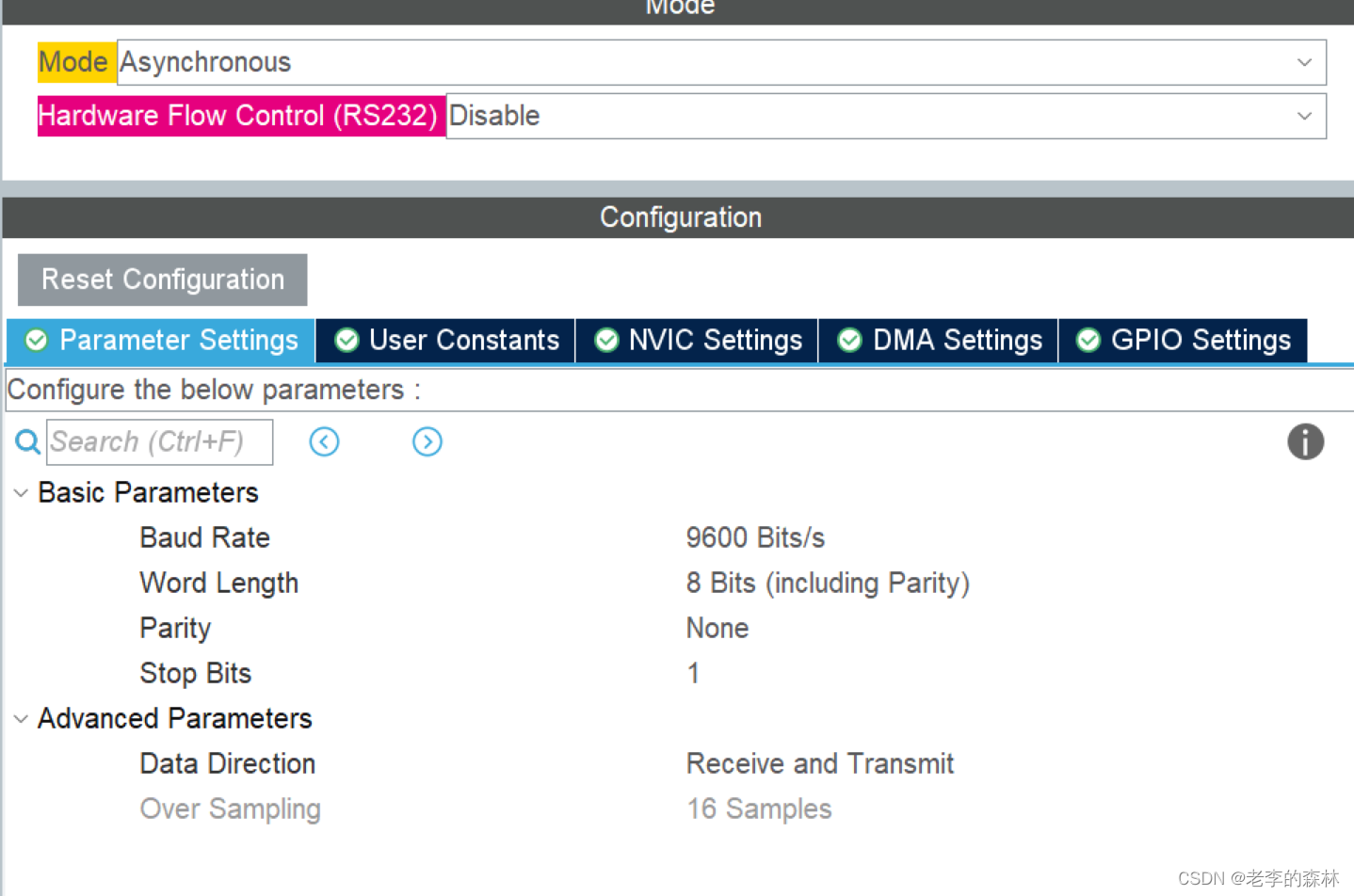The width and height of the screenshot is (1354, 896).
Task: Click the 16 Samples value
Action: pyautogui.click(x=759, y=808)
